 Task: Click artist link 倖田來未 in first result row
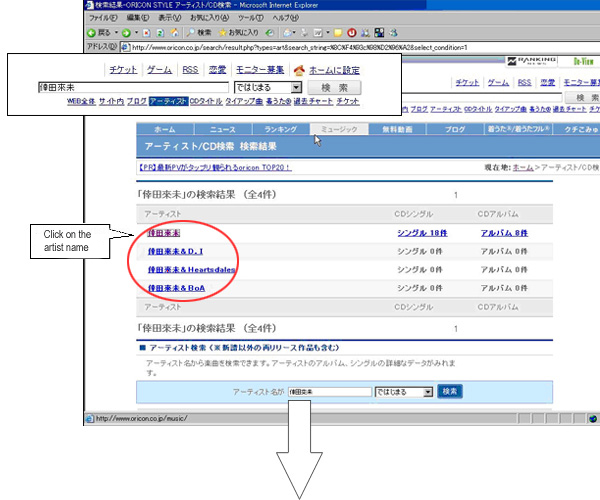point(164,233)
